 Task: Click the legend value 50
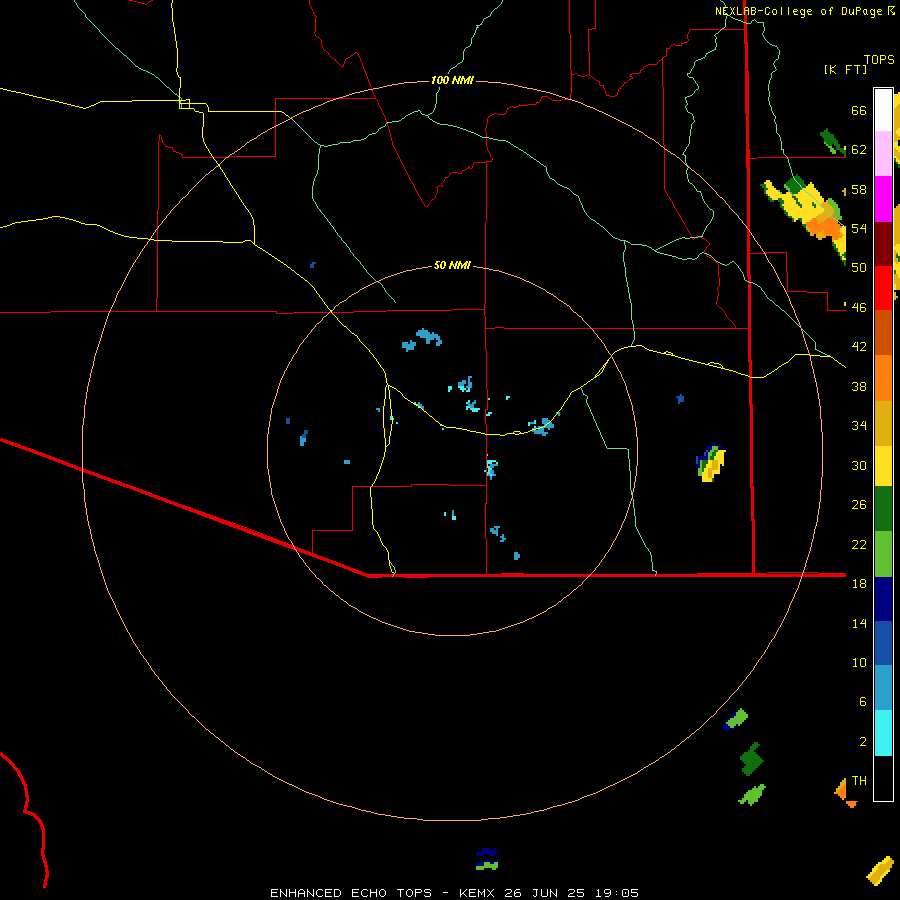click(859, 268)
